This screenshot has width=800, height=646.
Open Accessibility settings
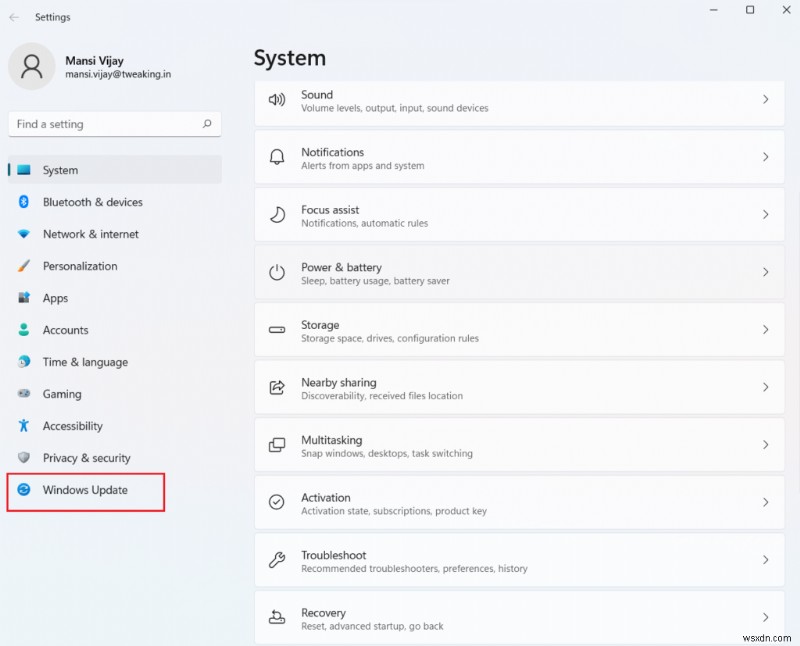coord(22,426)
